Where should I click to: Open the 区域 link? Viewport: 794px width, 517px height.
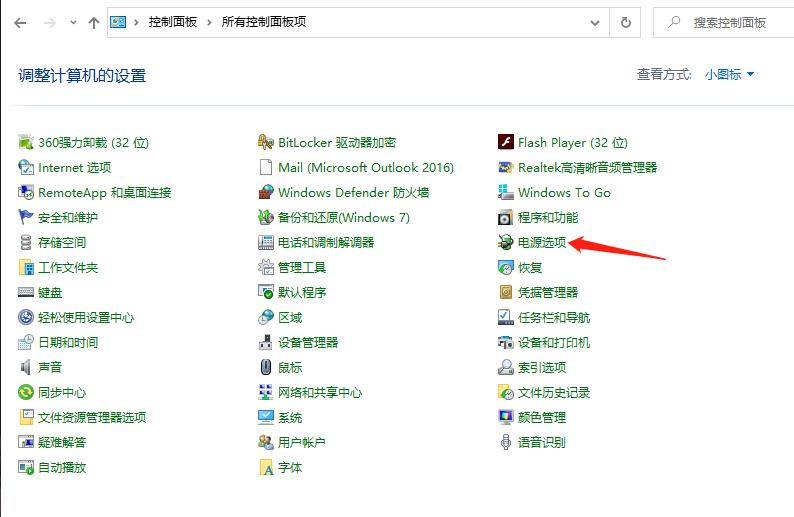tap(290, 318)
